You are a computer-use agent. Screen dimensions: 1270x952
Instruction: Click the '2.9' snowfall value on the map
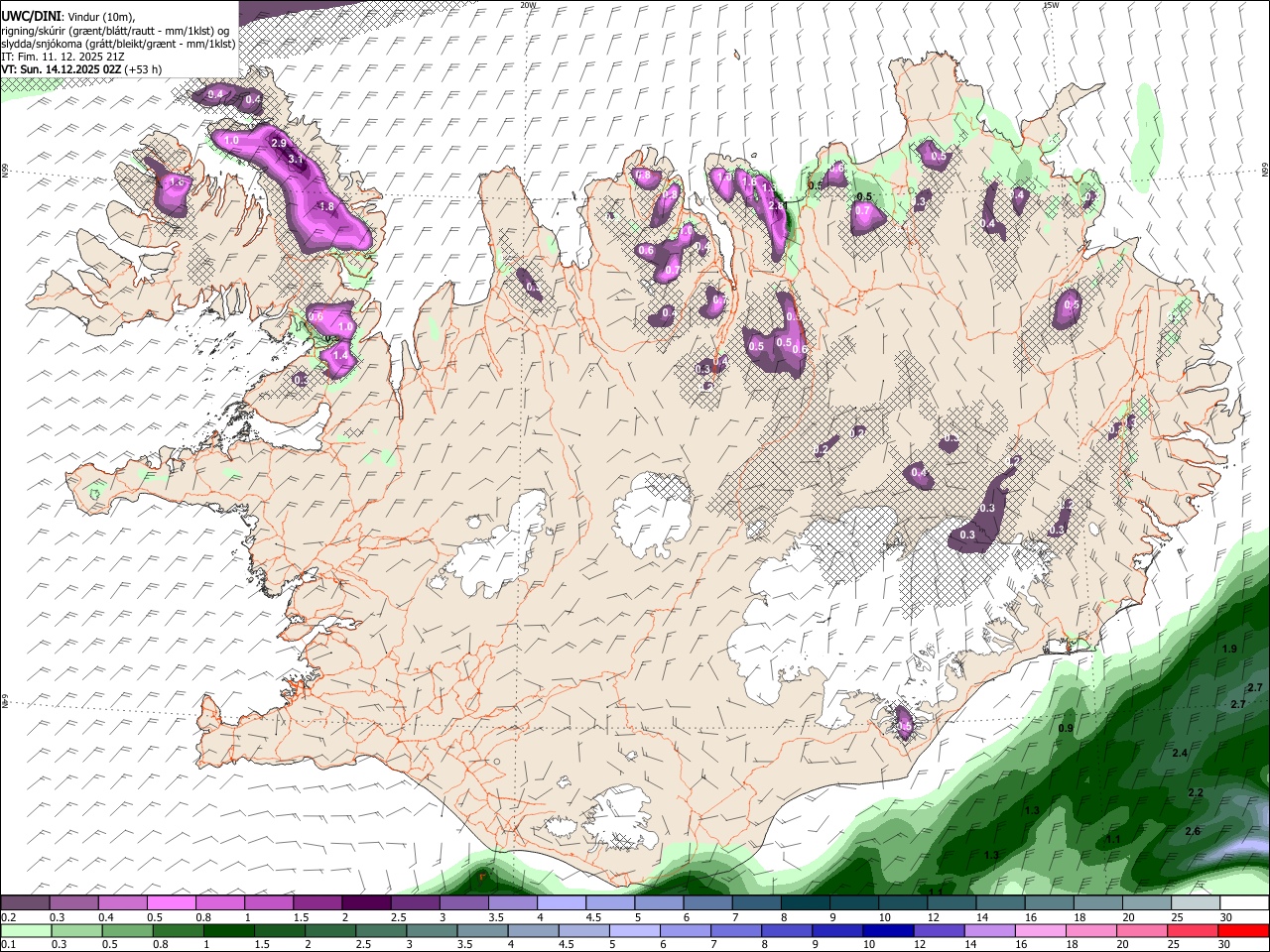click(x=279, y=144)
